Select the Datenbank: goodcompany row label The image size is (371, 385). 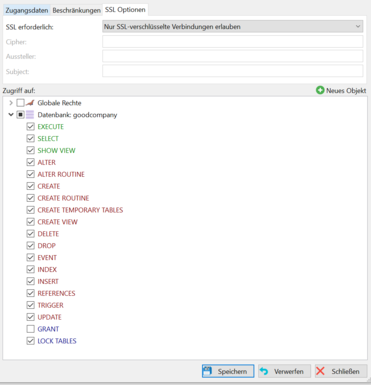(x=77, y=115)
